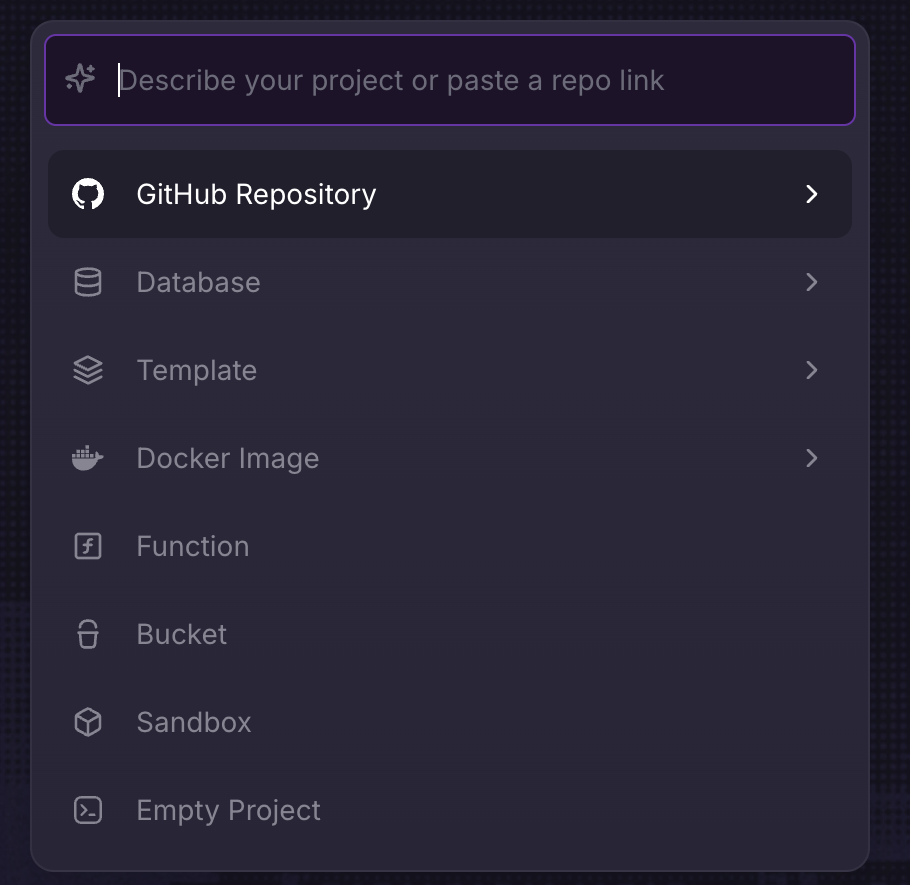The image size is (910, 885).
Task: Click the Bucket icon
Action: pos(88,634)
